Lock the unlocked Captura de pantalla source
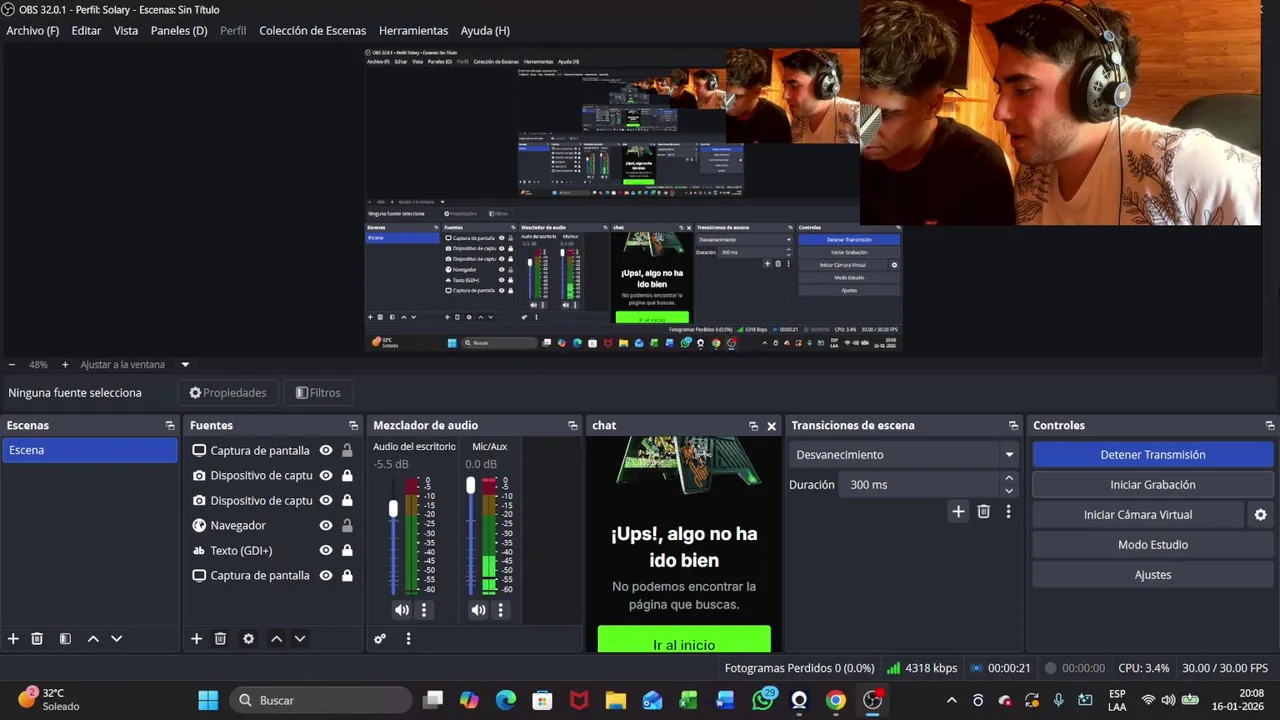 [347, 450]
